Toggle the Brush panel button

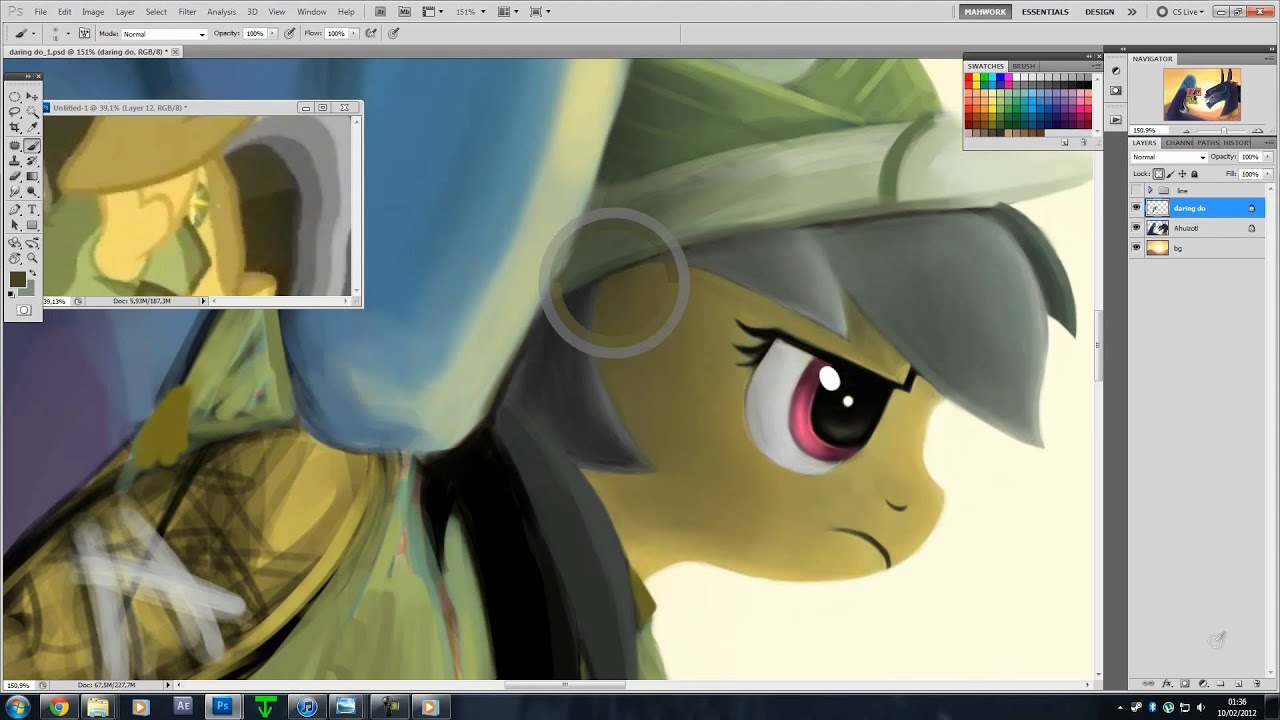[84, 33]
